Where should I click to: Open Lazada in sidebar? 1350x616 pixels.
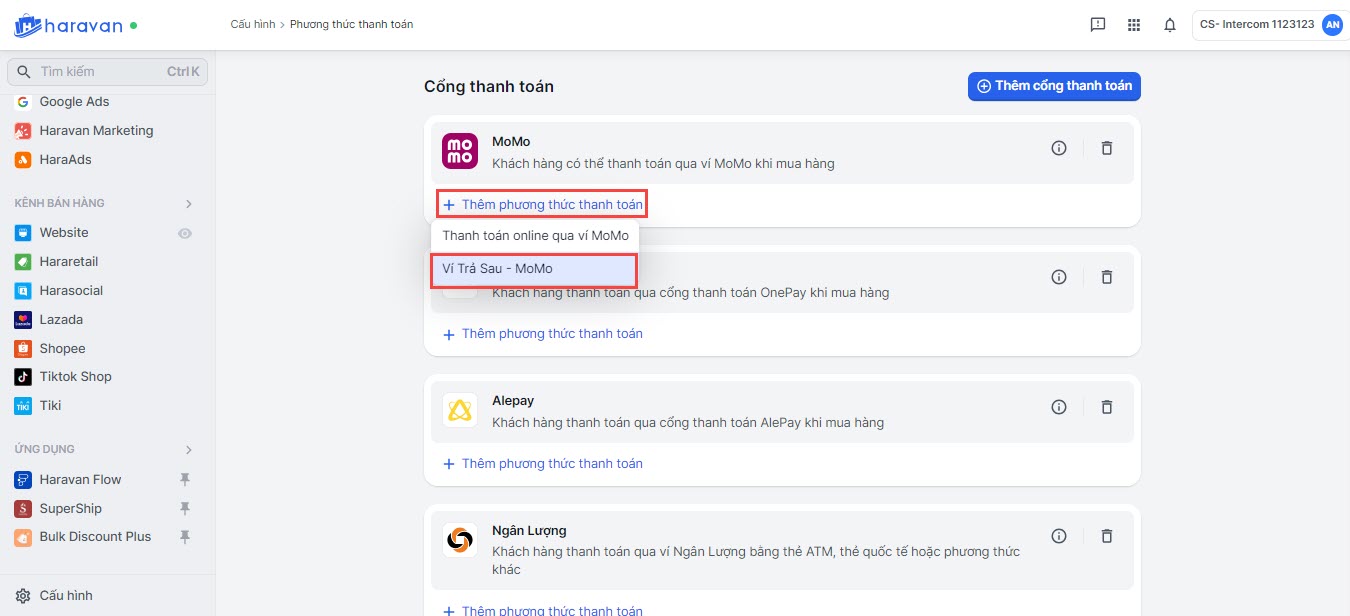pos(61,320)
